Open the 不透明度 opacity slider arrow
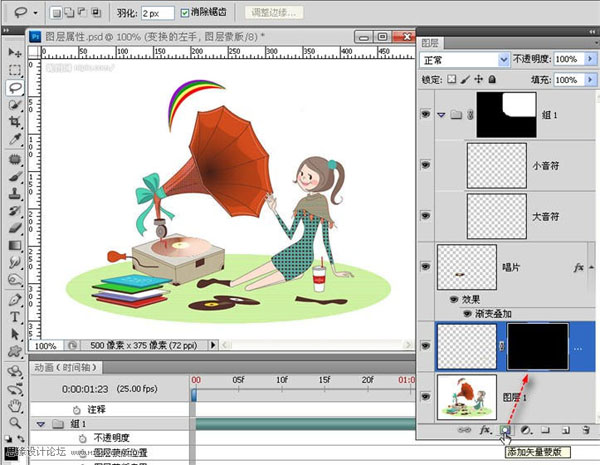The image size is (600, 465). click(589, 60)
